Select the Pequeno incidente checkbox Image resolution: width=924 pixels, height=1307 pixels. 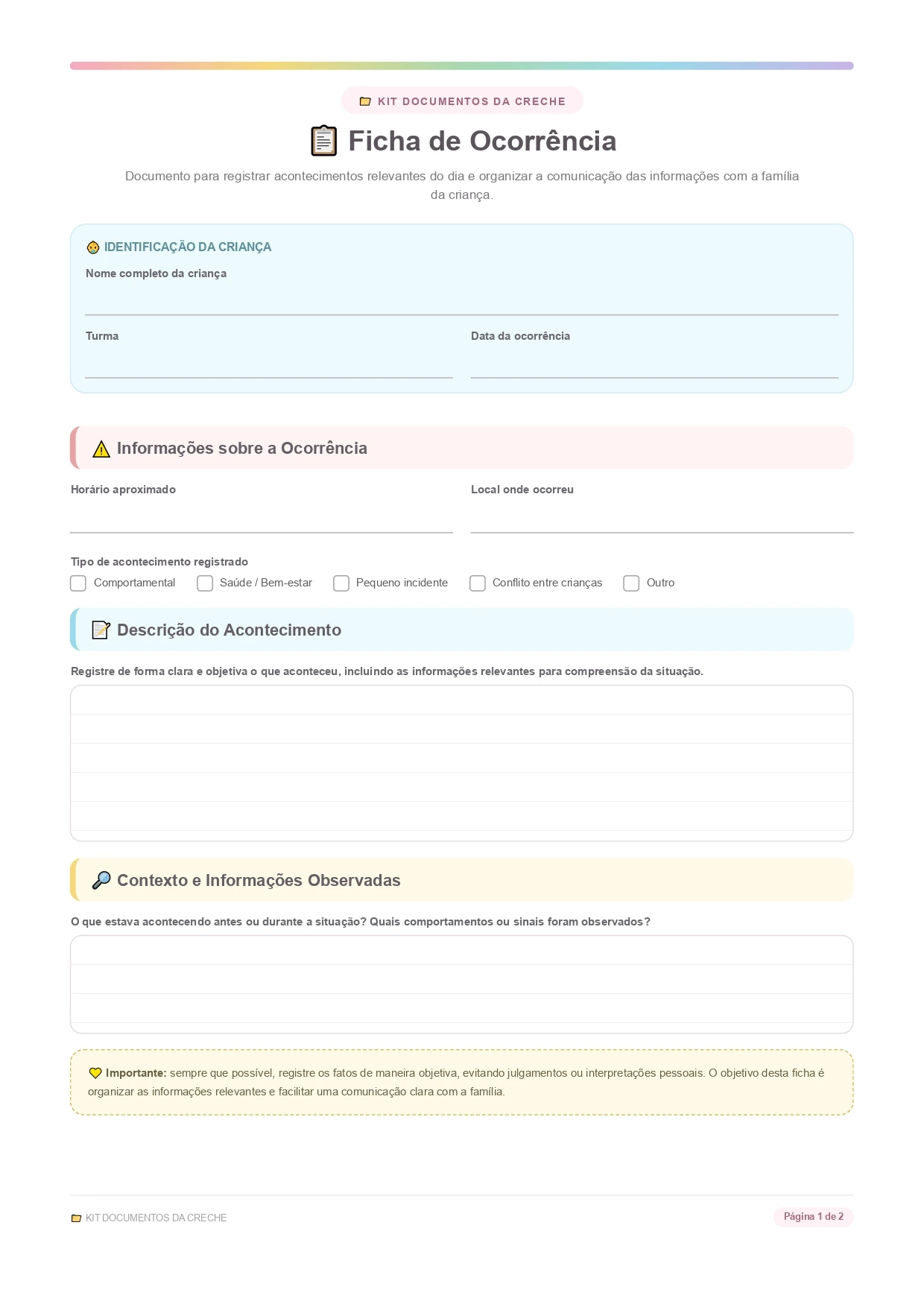tap(341, 583)
